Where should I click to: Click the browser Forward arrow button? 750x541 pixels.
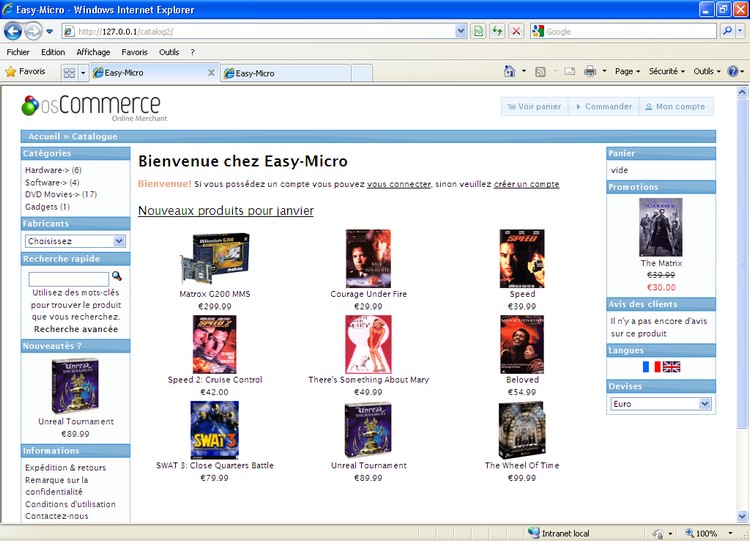33,32
